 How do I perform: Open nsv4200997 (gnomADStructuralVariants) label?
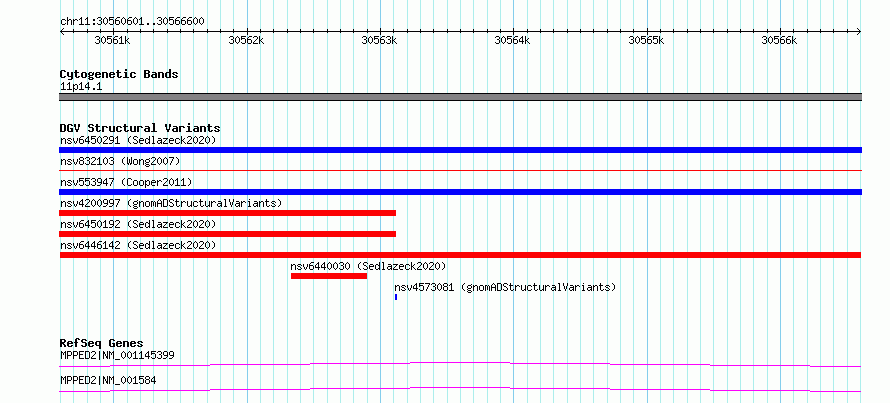[171, 203]
